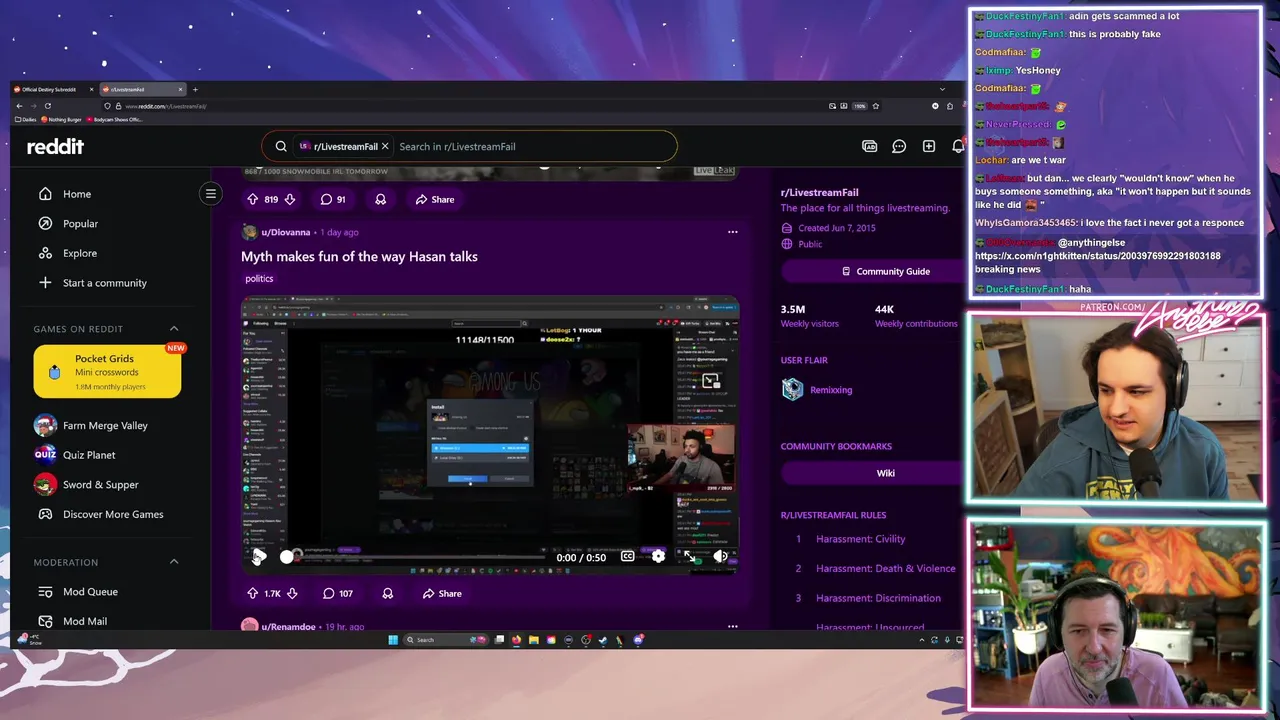Switch to Official Destiny Subreddit tab
This screenshot has height=720, width=1280.
point(52,90)
